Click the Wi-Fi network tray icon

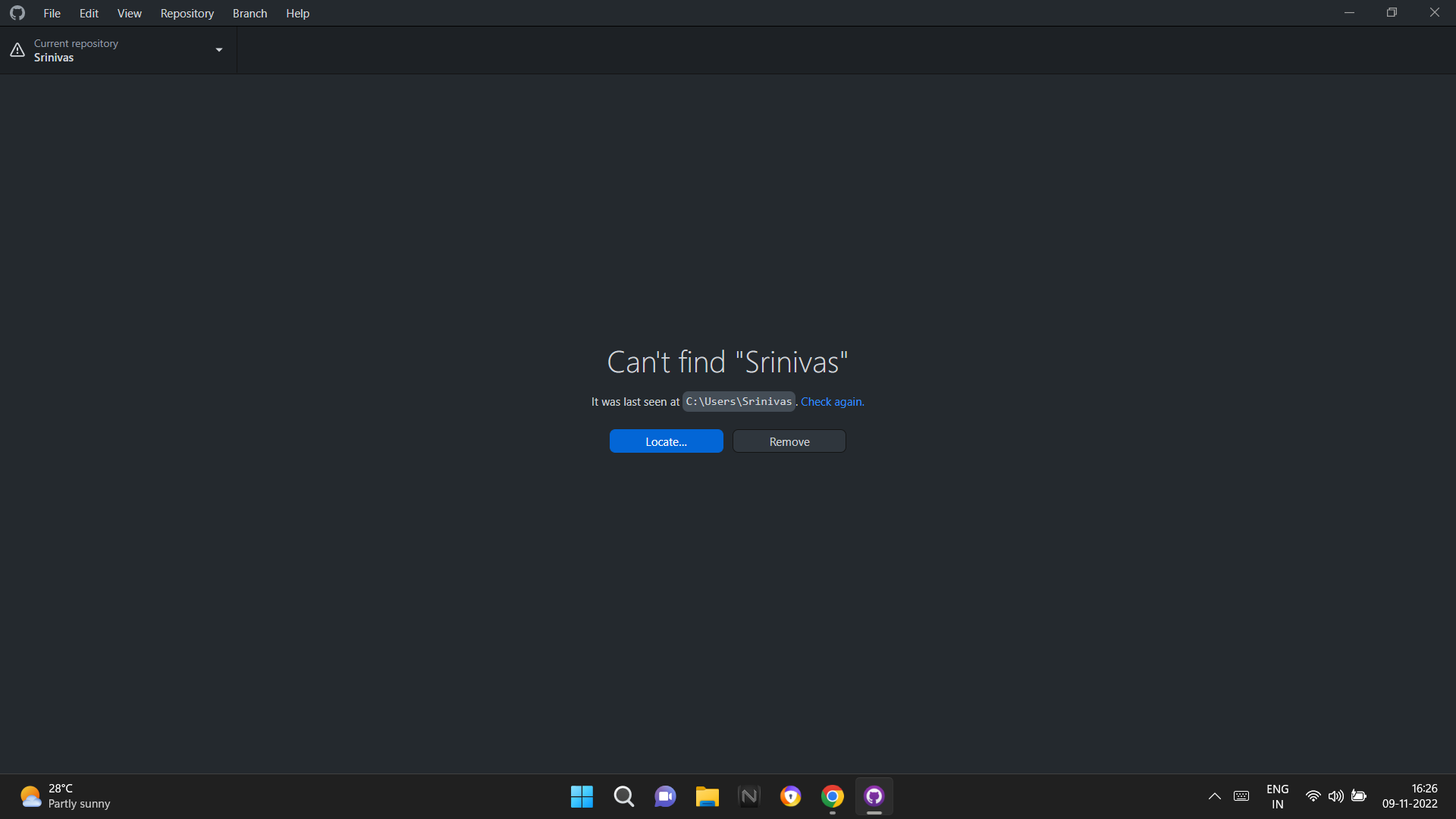(1313, 796)
